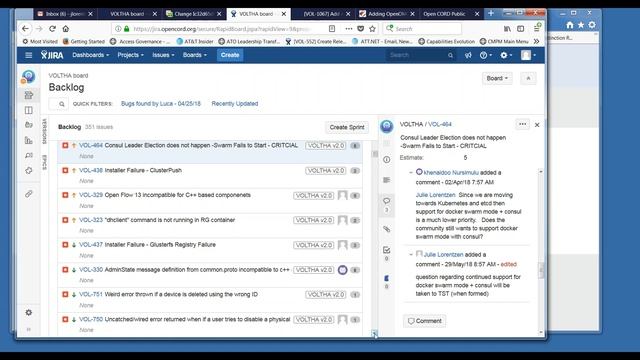The image size is (640, 360).
Task: Select the VOL-323 dhclient issue row
Action: pos(210,225)
